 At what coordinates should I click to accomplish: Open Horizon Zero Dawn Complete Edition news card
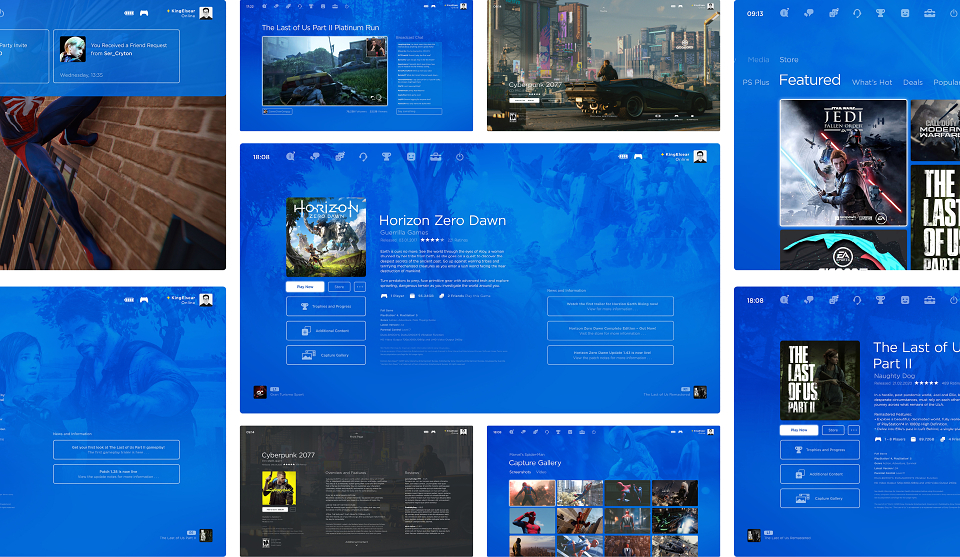(x=610, y=331)
